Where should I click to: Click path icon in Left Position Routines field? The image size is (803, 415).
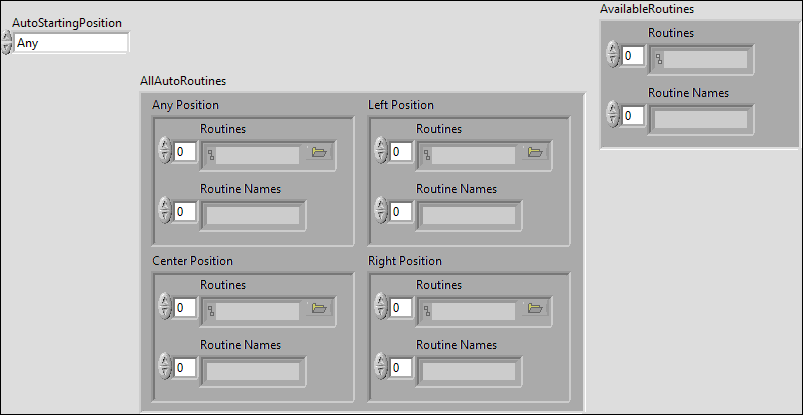pos(427,155)
